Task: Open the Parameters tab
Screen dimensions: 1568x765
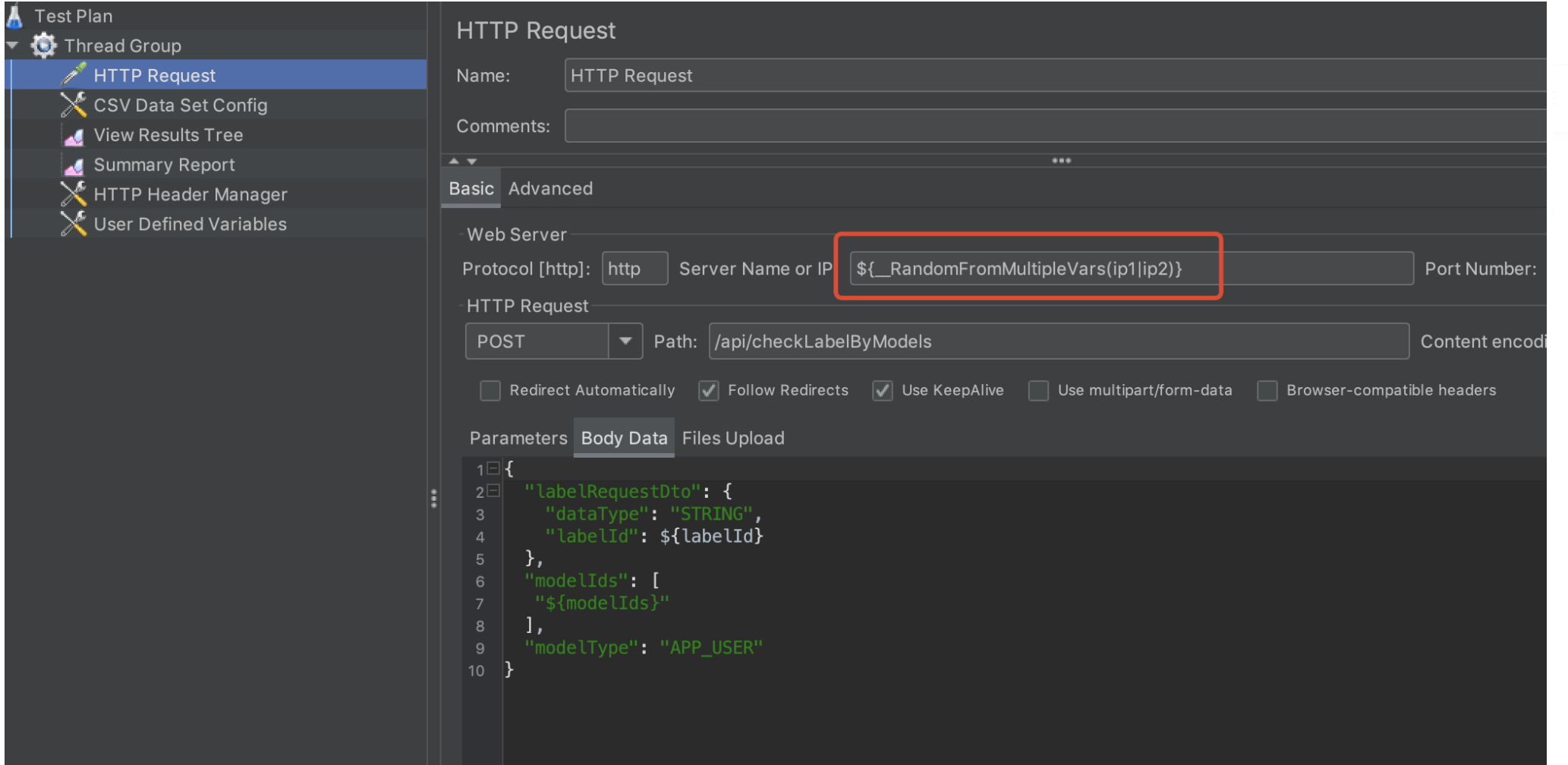Action: (518, 439)
